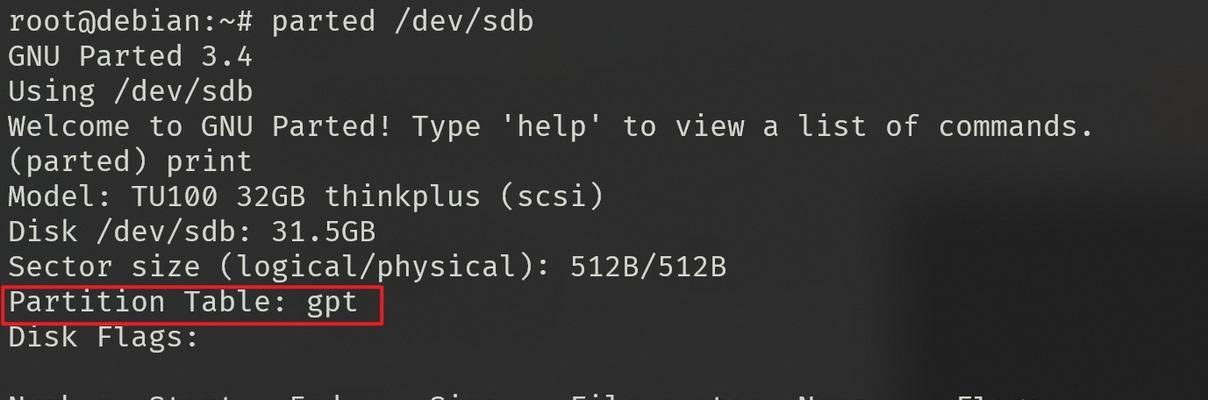Click the "parted /dev/sdb" command text
The image size is (1208, 400).
point(403,21)
